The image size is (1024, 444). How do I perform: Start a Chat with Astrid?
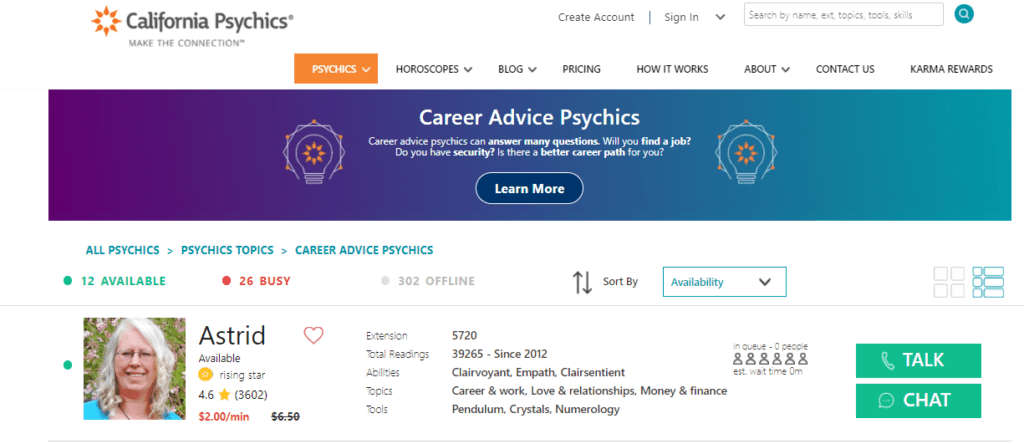918,400
